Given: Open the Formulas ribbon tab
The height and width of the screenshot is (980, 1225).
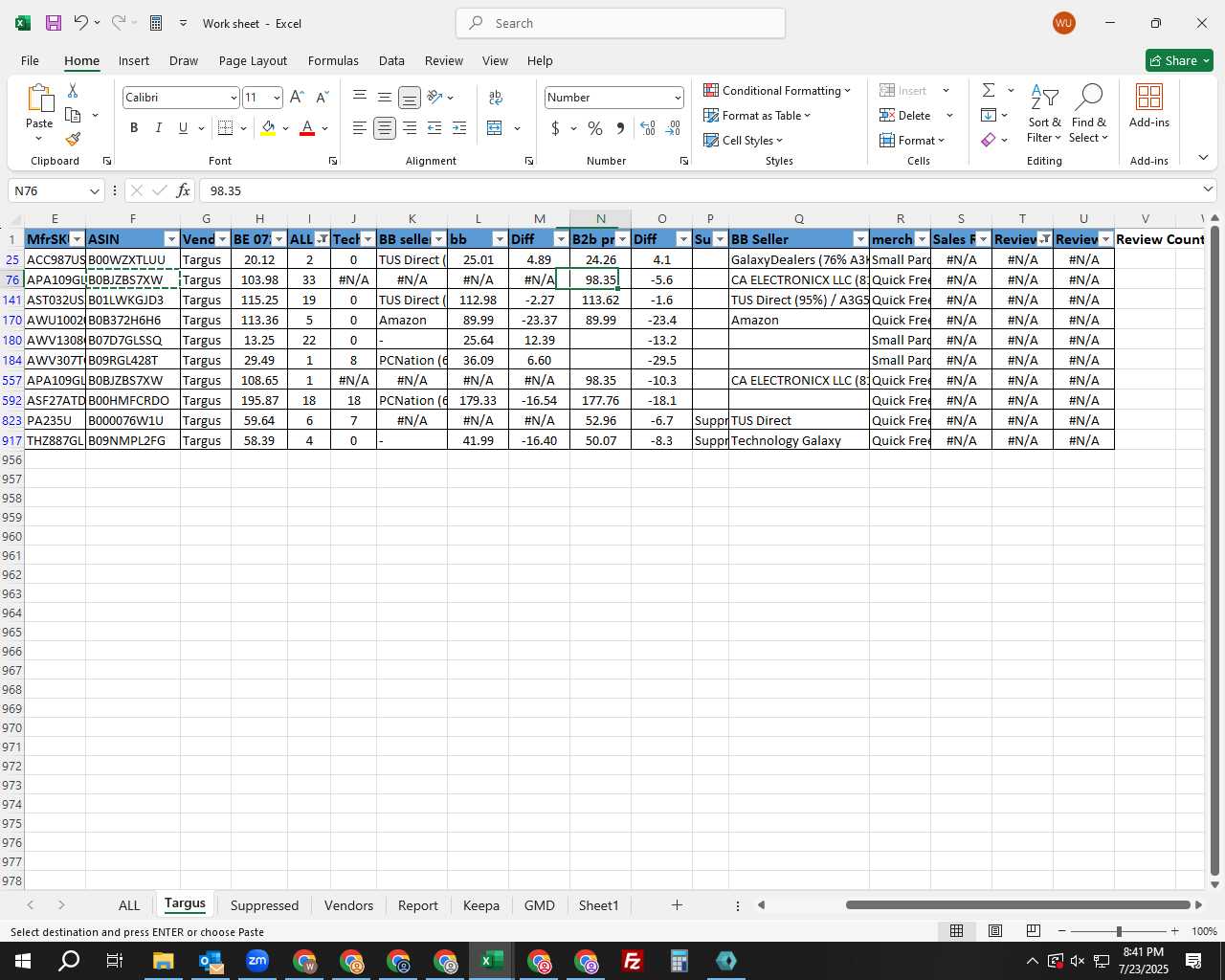Looking at the screenshot, I should pyautogui.click(x=333, y=60).
